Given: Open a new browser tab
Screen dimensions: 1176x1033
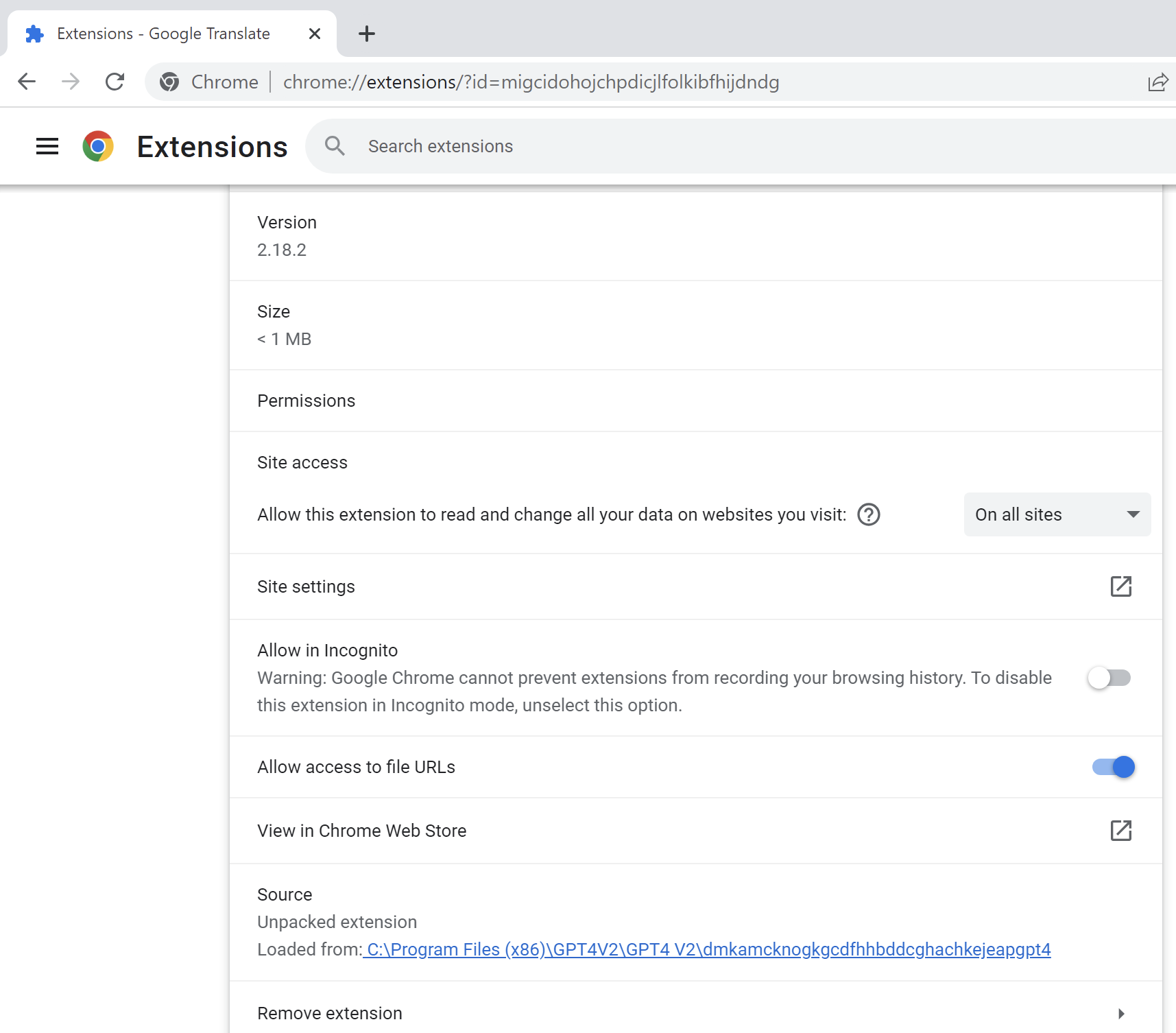Looking at the screenshot, I should [367, 34].
